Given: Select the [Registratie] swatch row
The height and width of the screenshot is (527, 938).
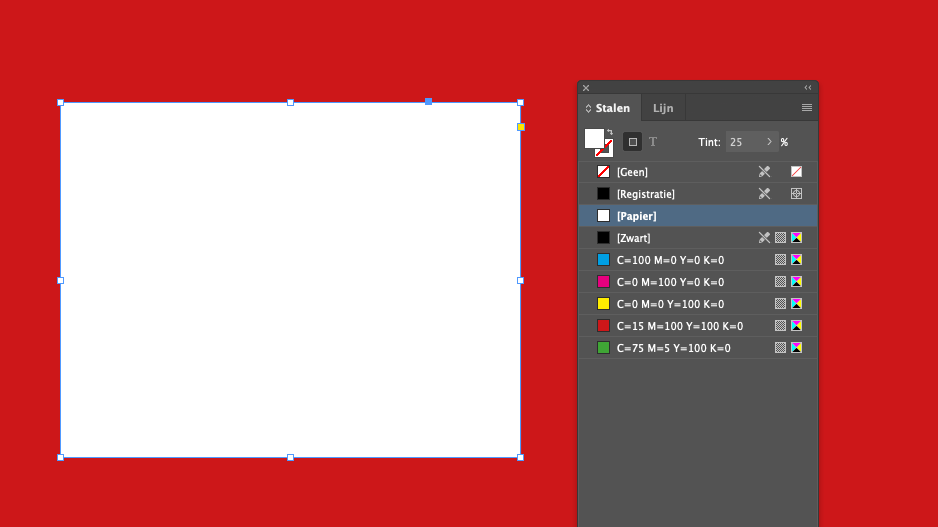Looking at the screenshot, I should pos(698,194).
